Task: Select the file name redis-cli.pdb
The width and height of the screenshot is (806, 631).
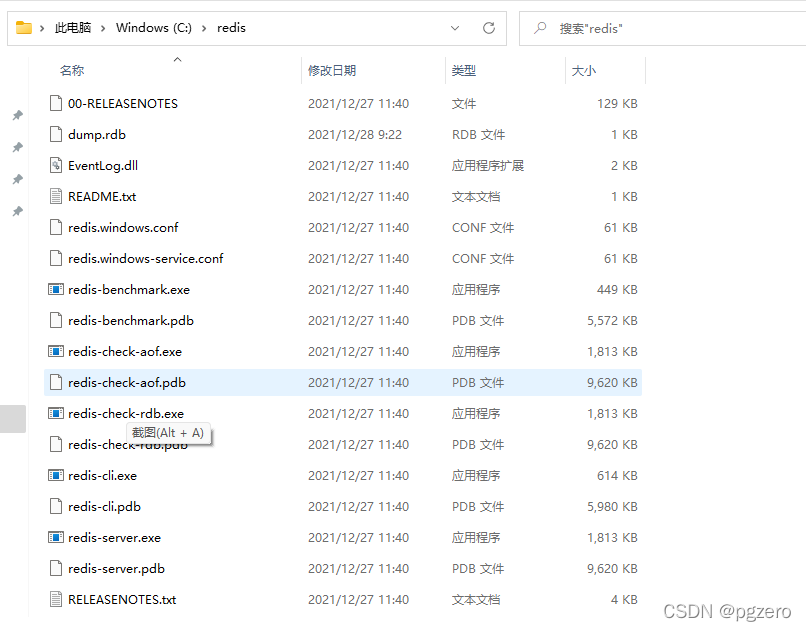Action: (x=104, y=507)
